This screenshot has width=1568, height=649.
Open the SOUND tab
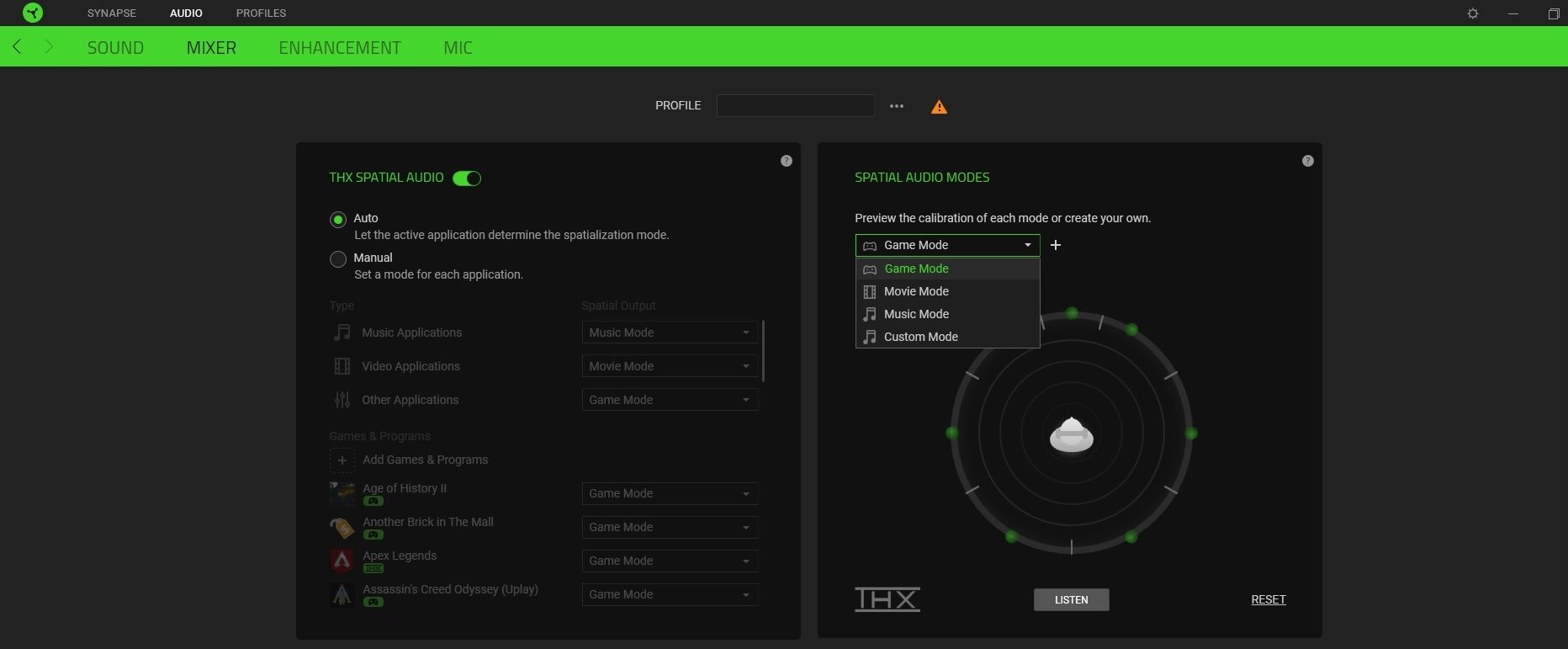pyautogui.click(x=115, y=48)
